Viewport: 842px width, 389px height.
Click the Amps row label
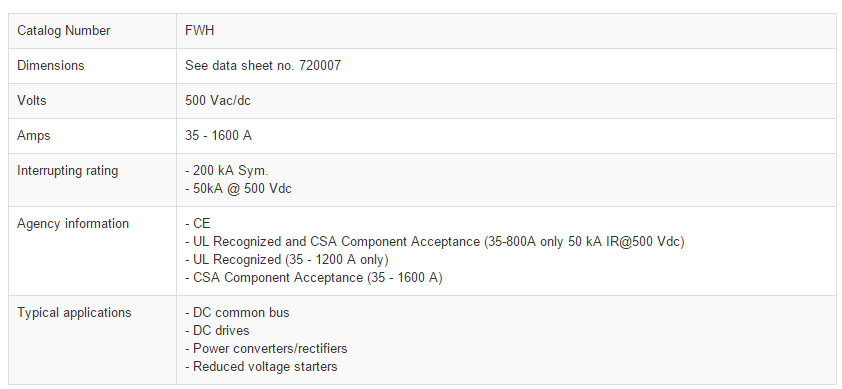pos(33,135)
